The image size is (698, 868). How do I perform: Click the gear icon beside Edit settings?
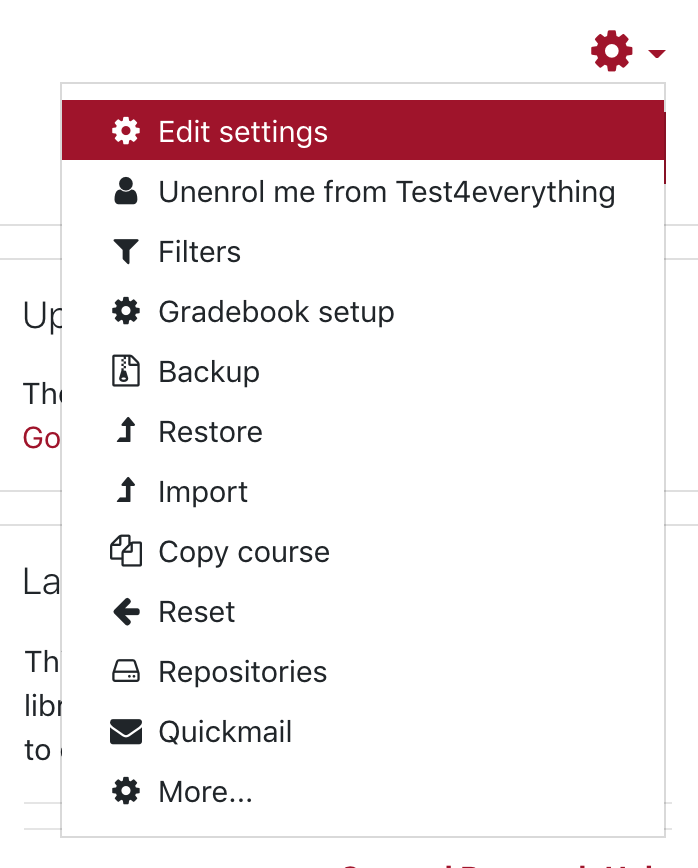[x=126, y=131]
